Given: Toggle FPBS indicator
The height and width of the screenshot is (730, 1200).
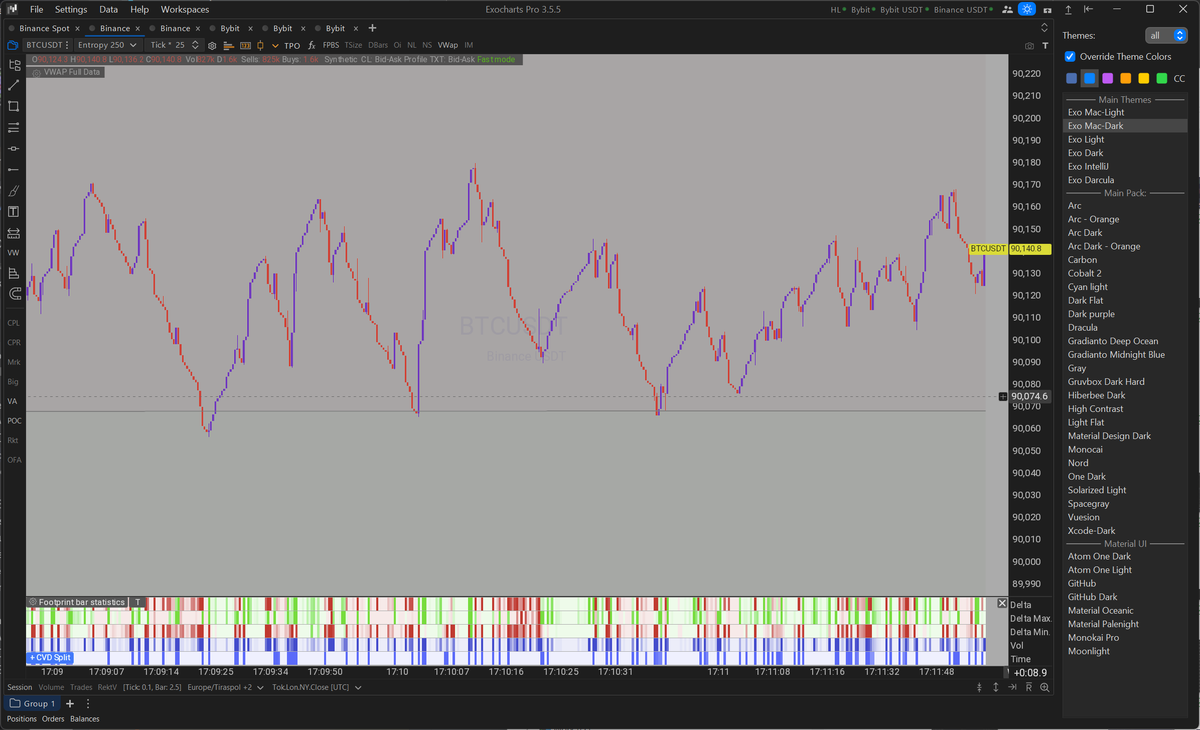Looking at the screenshot, I should click(x=330, y=45).
